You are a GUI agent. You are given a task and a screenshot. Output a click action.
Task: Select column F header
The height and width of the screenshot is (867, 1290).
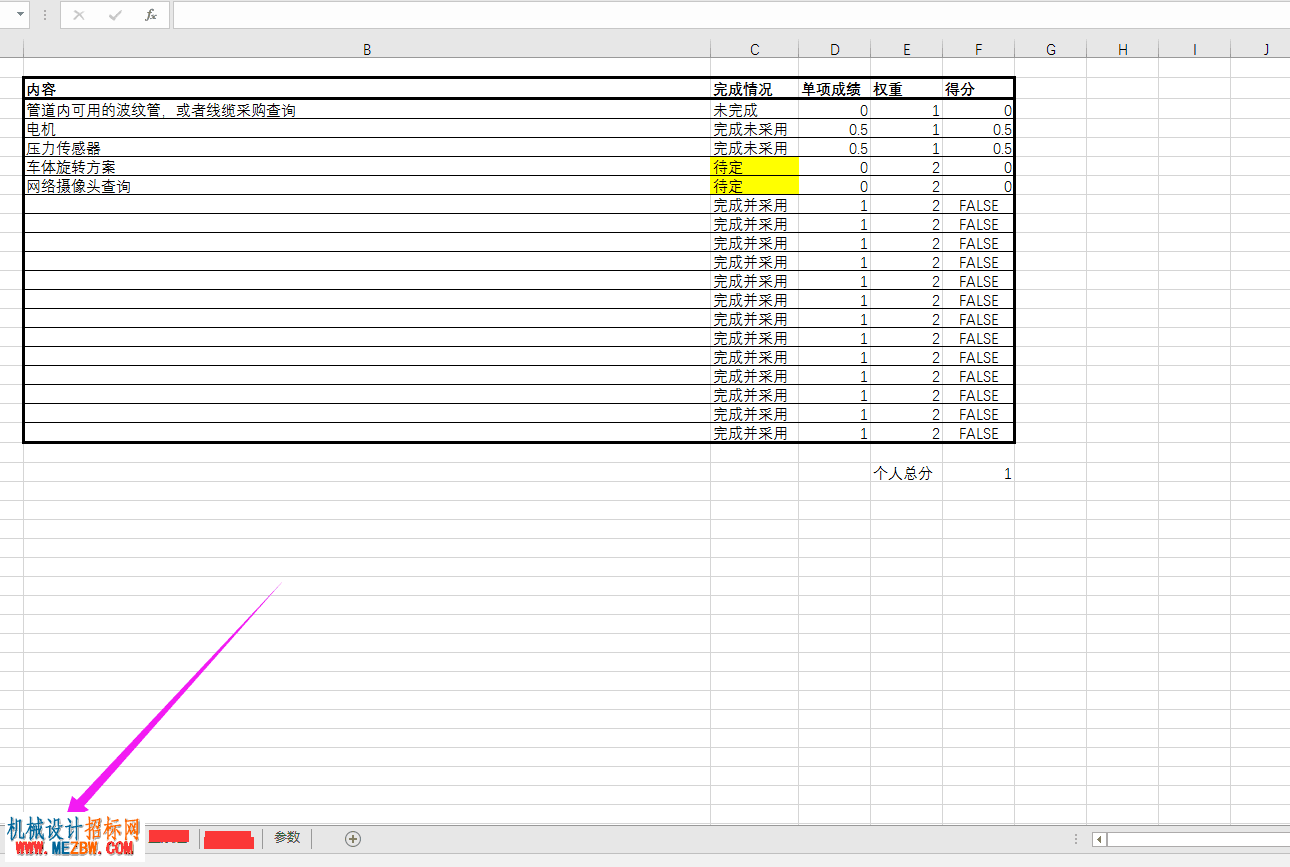978,49
